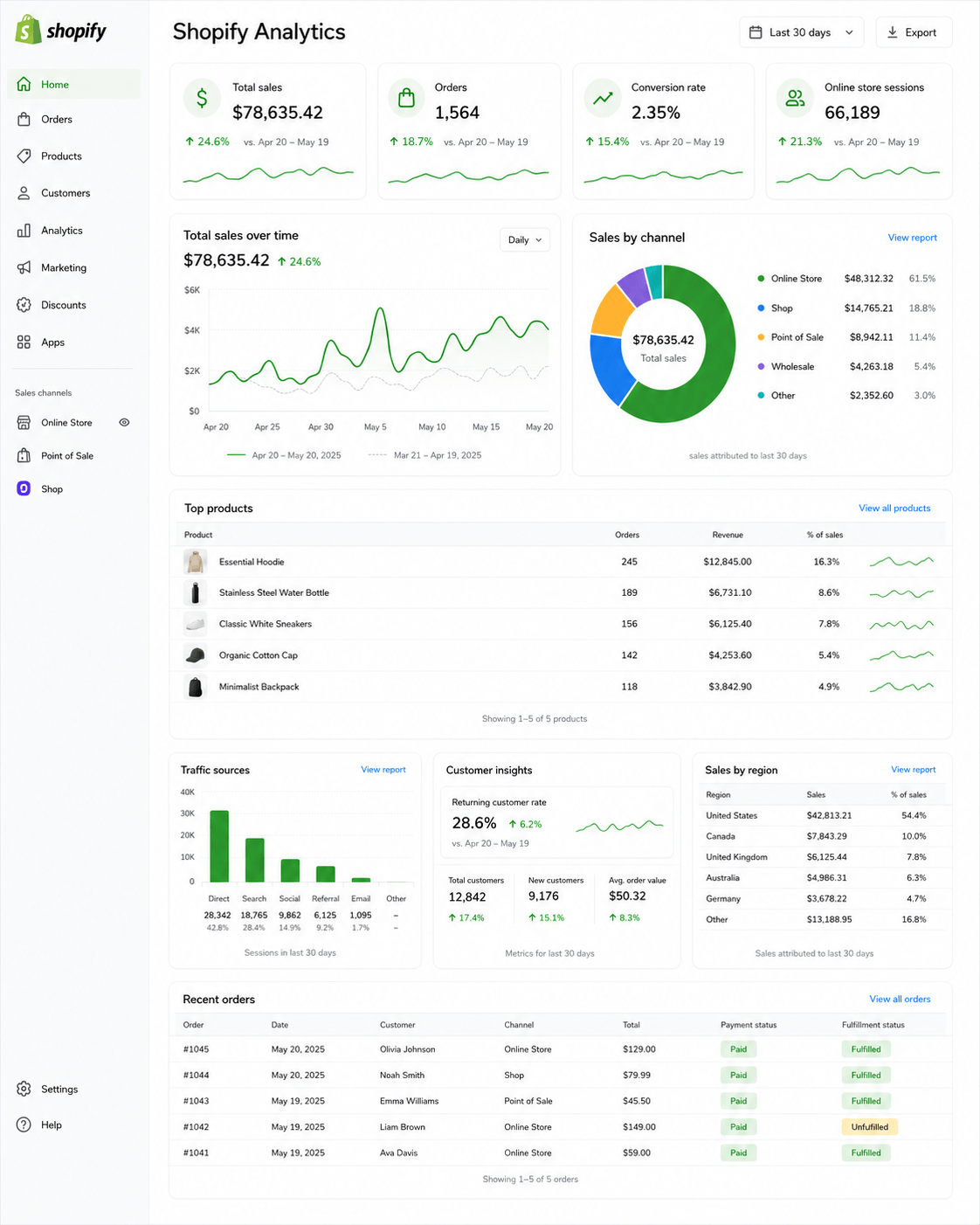Image resolution: width=980 pixels, height=1225 pixels.
Task: Click the Help question mark icon
Action: [24, 1125]
